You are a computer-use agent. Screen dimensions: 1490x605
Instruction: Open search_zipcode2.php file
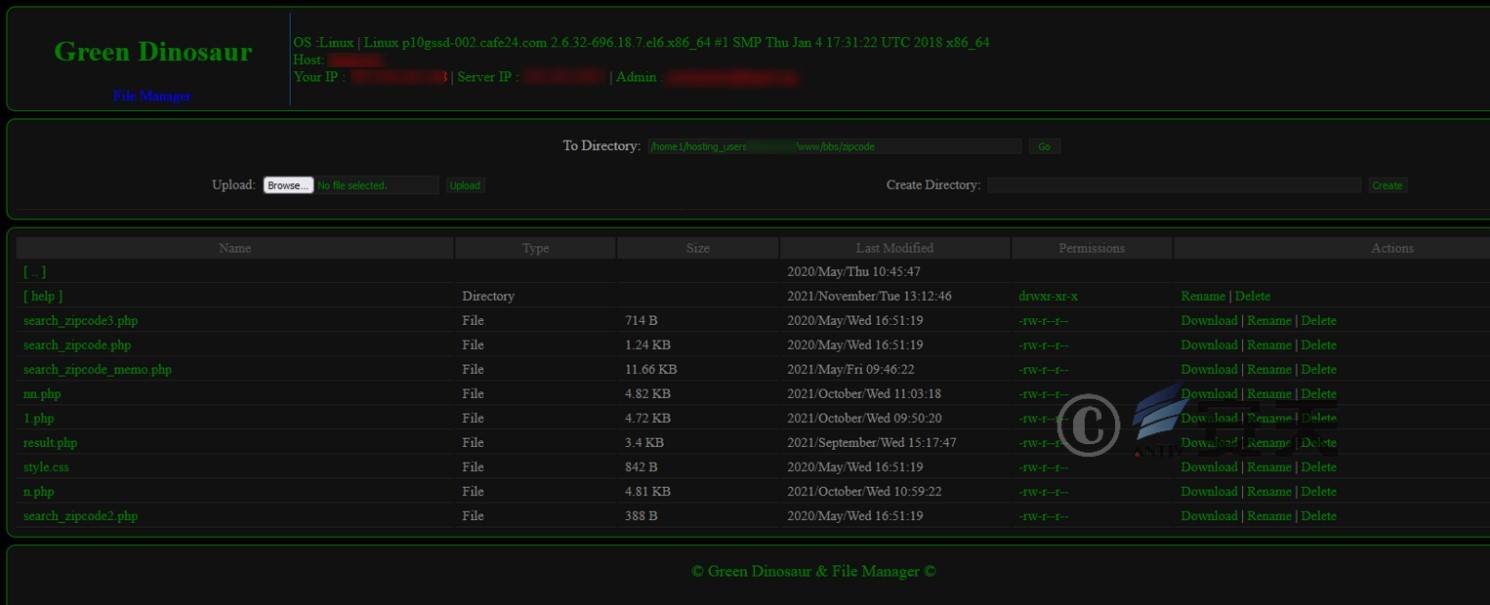coord(81,516)
